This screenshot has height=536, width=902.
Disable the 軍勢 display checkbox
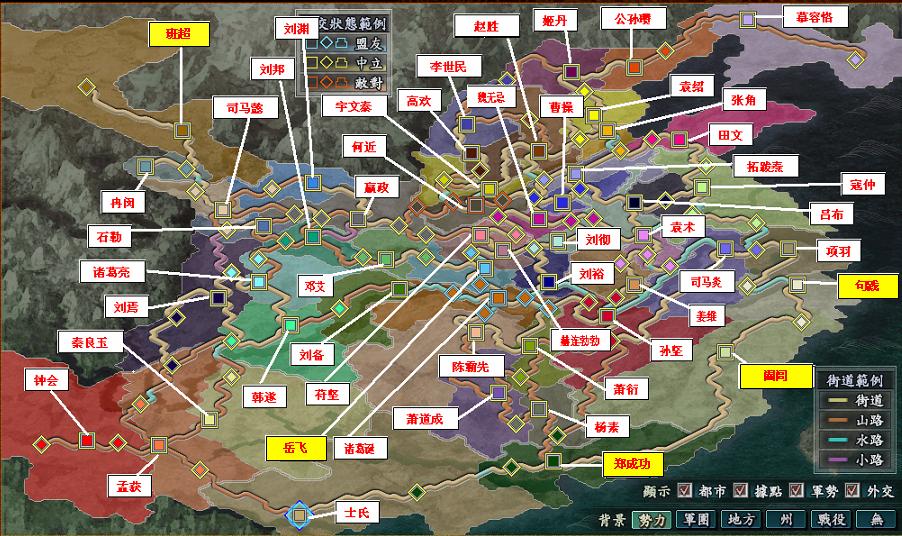(x=797, y=491)
